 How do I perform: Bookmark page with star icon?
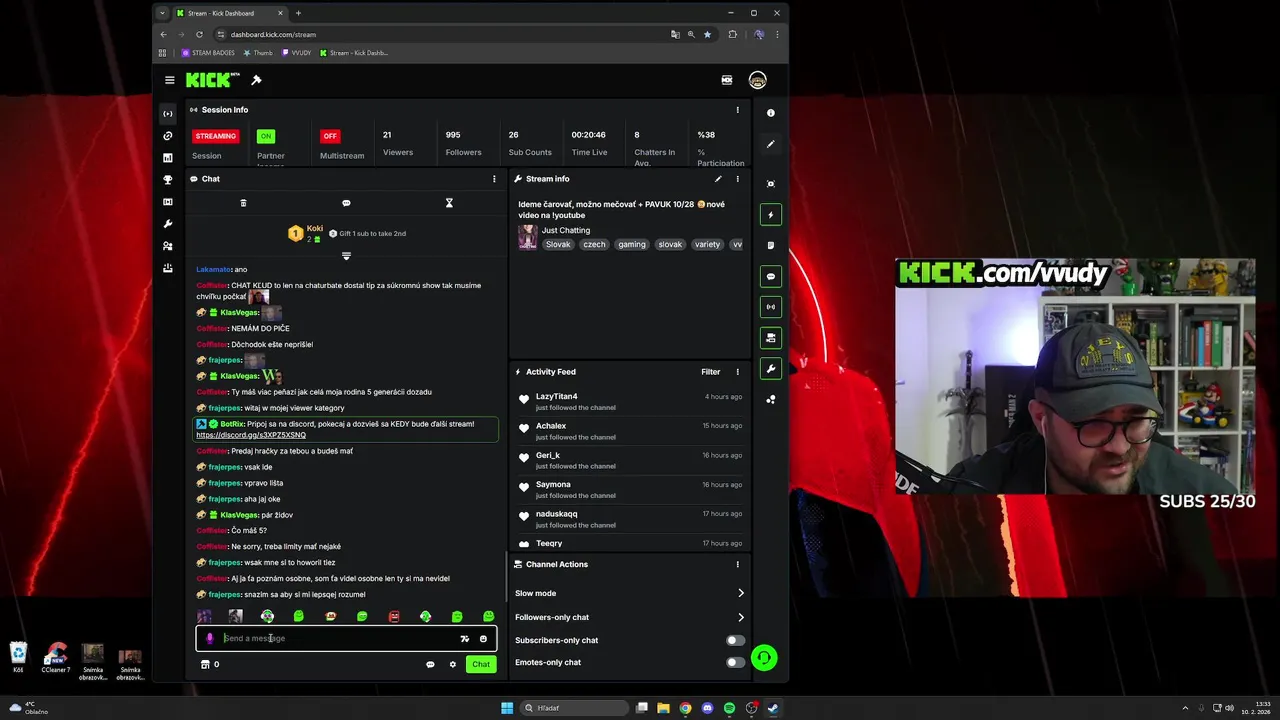click(707, 34)
